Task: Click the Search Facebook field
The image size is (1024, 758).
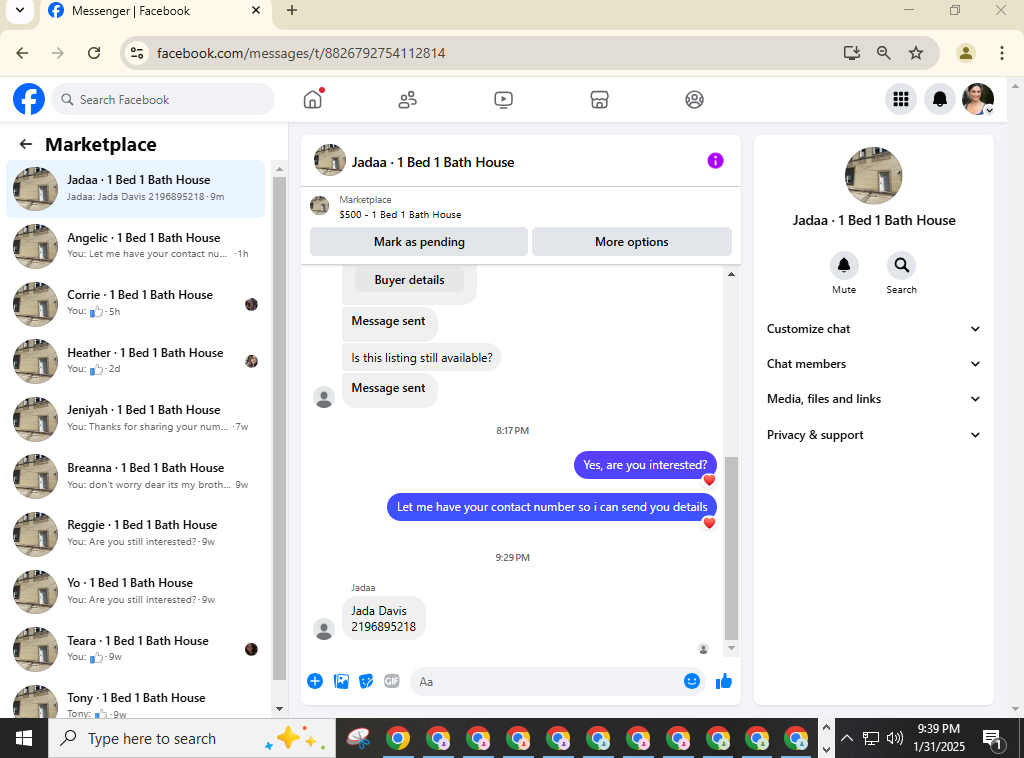Action: tap(163, 99)
